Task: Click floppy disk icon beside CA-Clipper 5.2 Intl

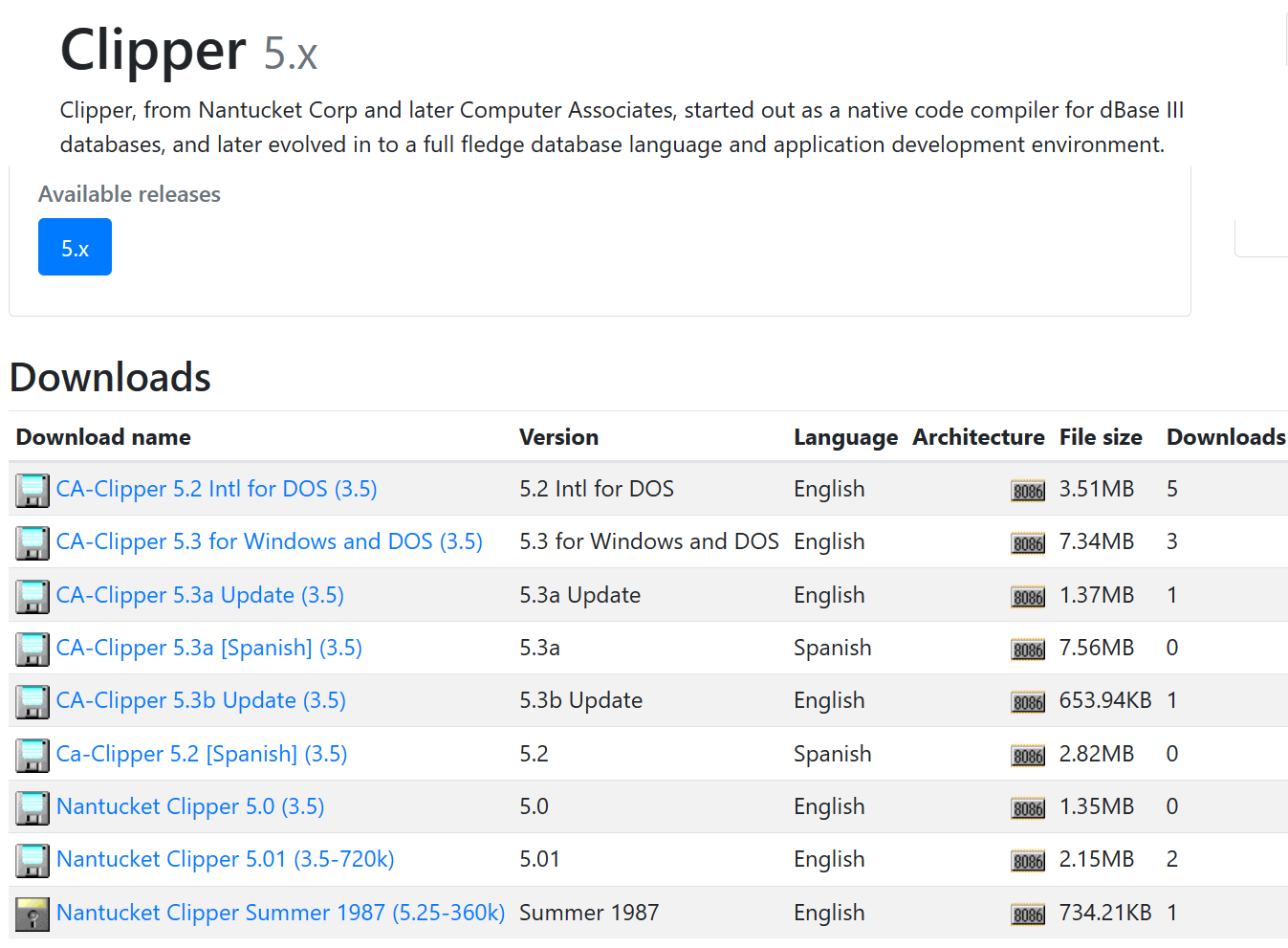Action: click(33, 490)
